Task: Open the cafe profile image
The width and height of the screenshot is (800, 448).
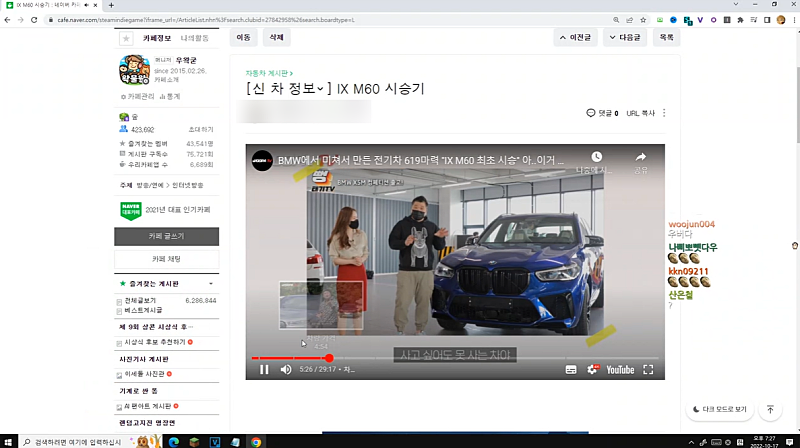Action: pyautogui.click(x=135, y=70)
